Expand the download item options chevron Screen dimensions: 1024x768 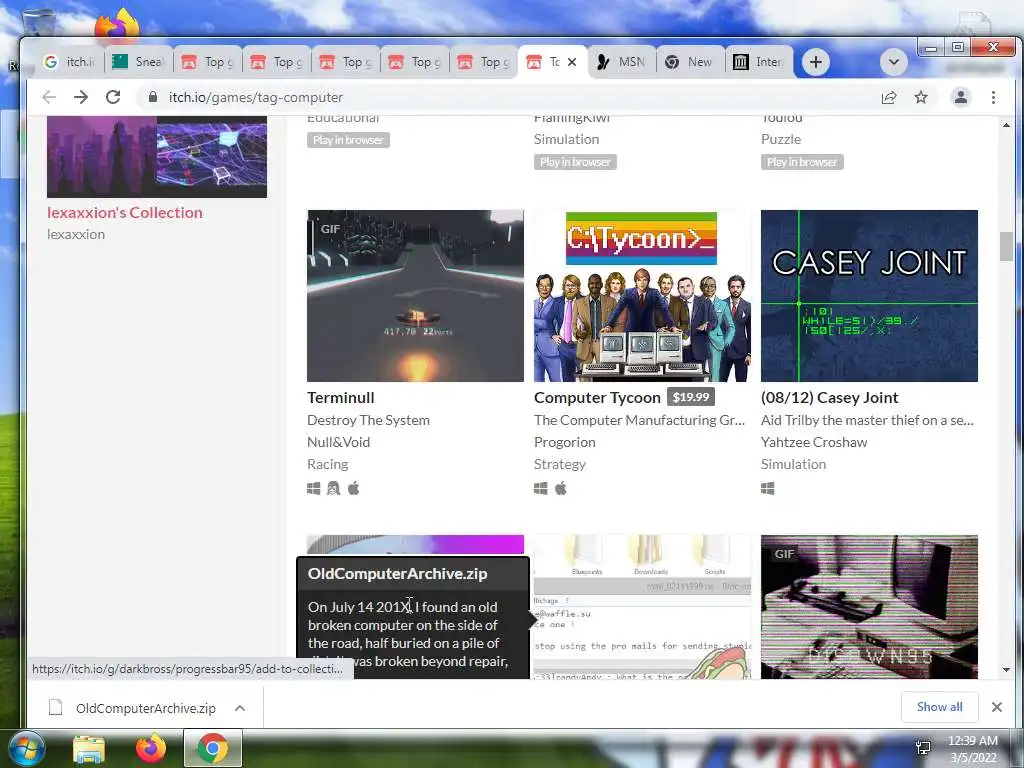click(x=240, y=708)
